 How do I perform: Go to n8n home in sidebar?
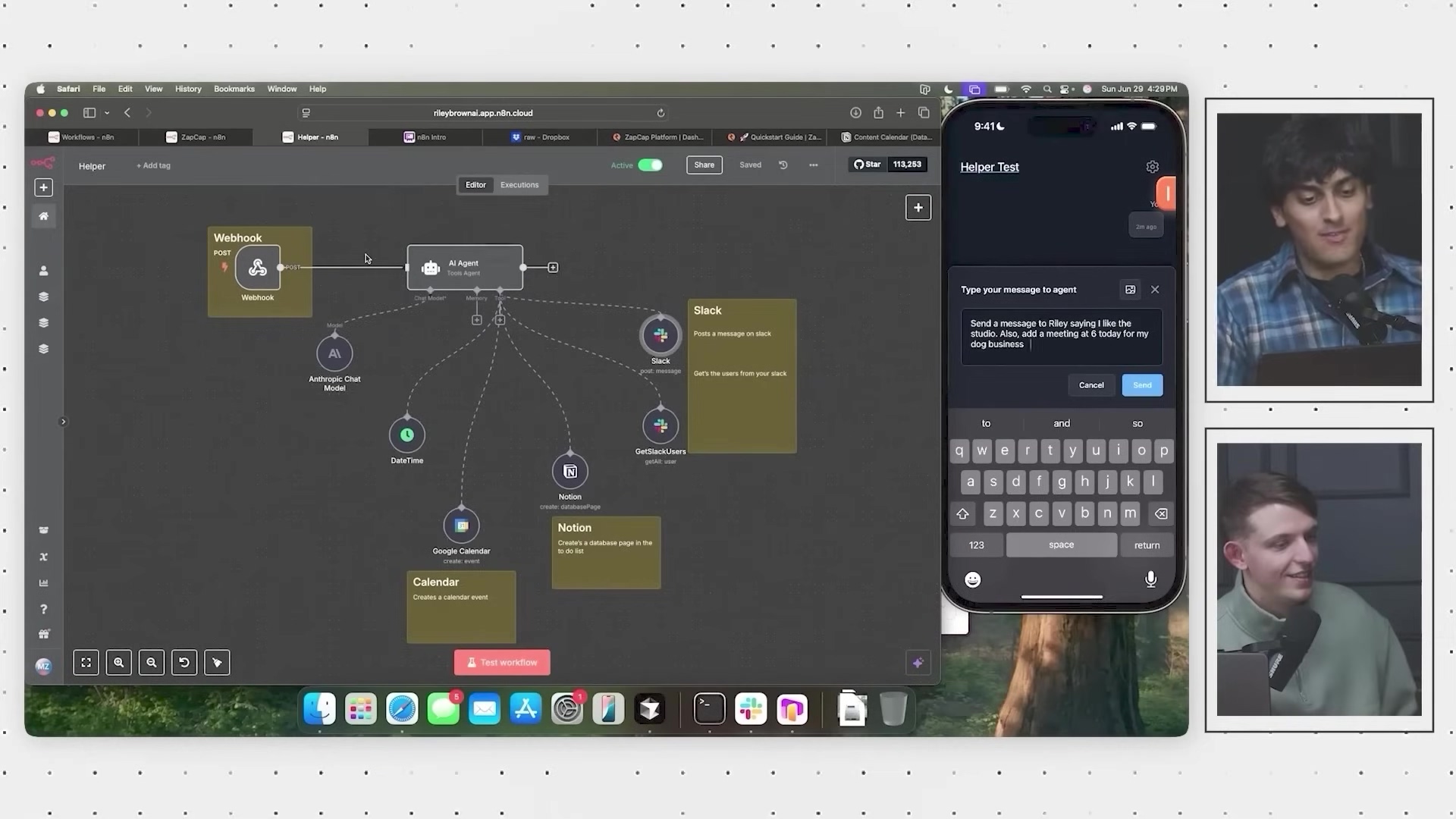pos(43,216)
